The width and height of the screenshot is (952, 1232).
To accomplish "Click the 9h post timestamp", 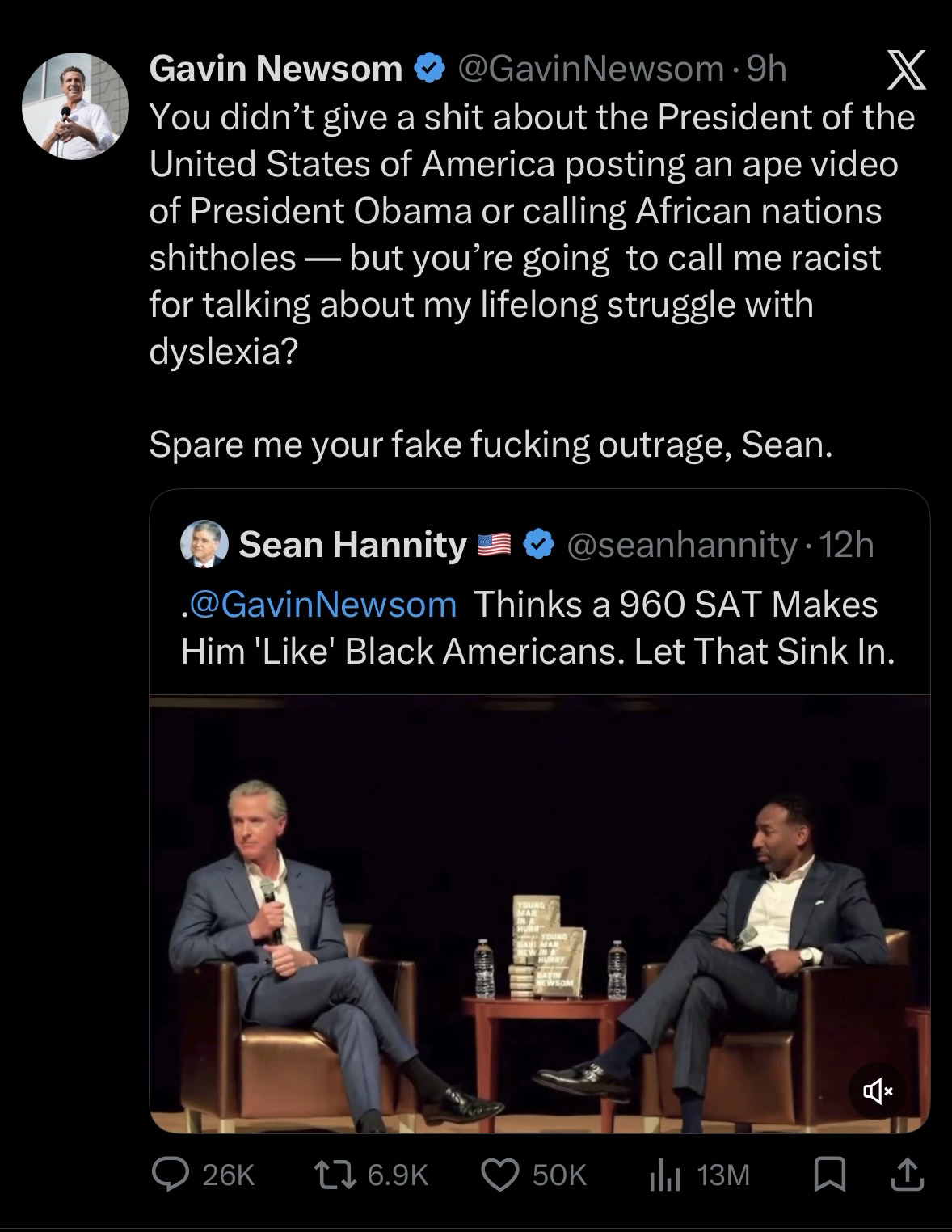I will (767, 70).
